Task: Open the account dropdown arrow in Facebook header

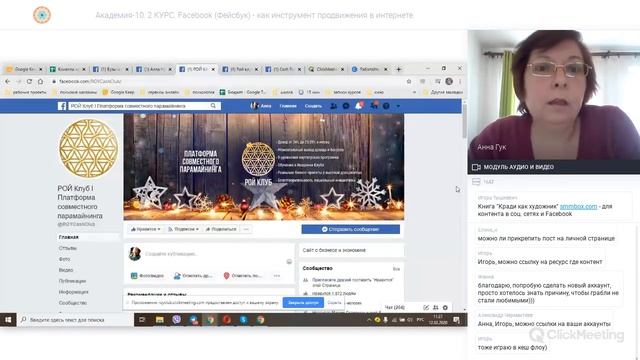Action: 398,106
